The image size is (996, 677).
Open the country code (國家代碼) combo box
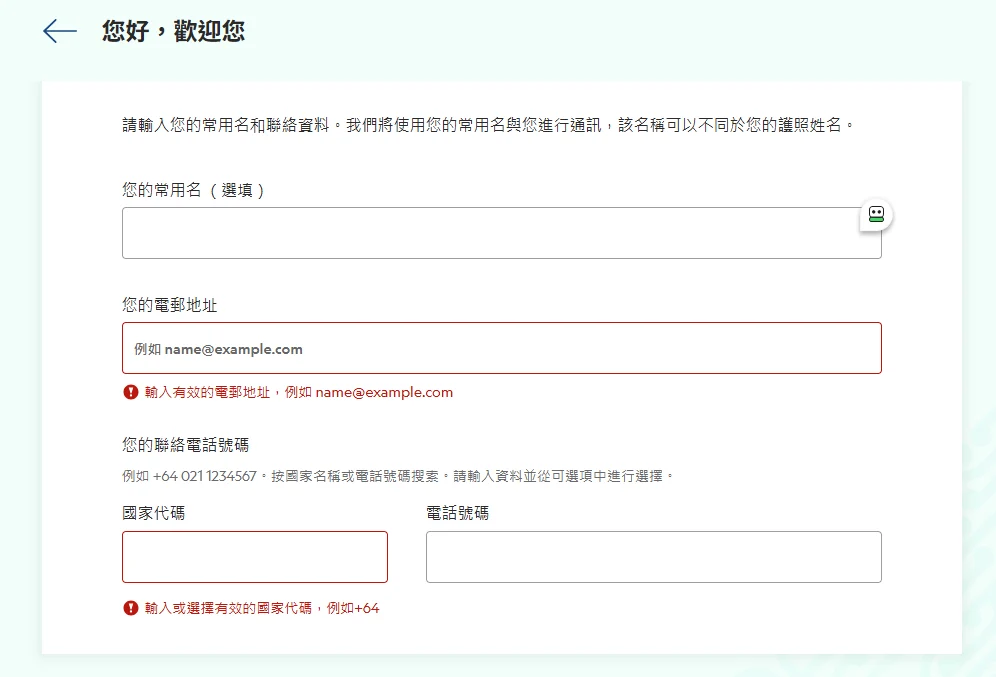tap(255, 557)
